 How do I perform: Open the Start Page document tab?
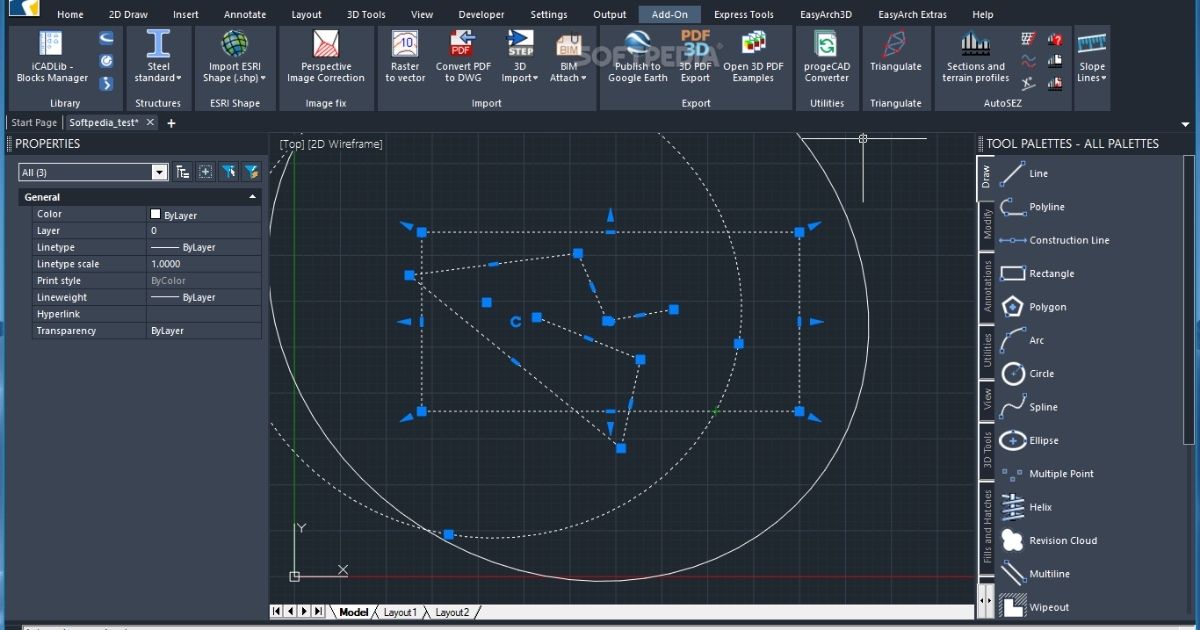tap(34, 122)
